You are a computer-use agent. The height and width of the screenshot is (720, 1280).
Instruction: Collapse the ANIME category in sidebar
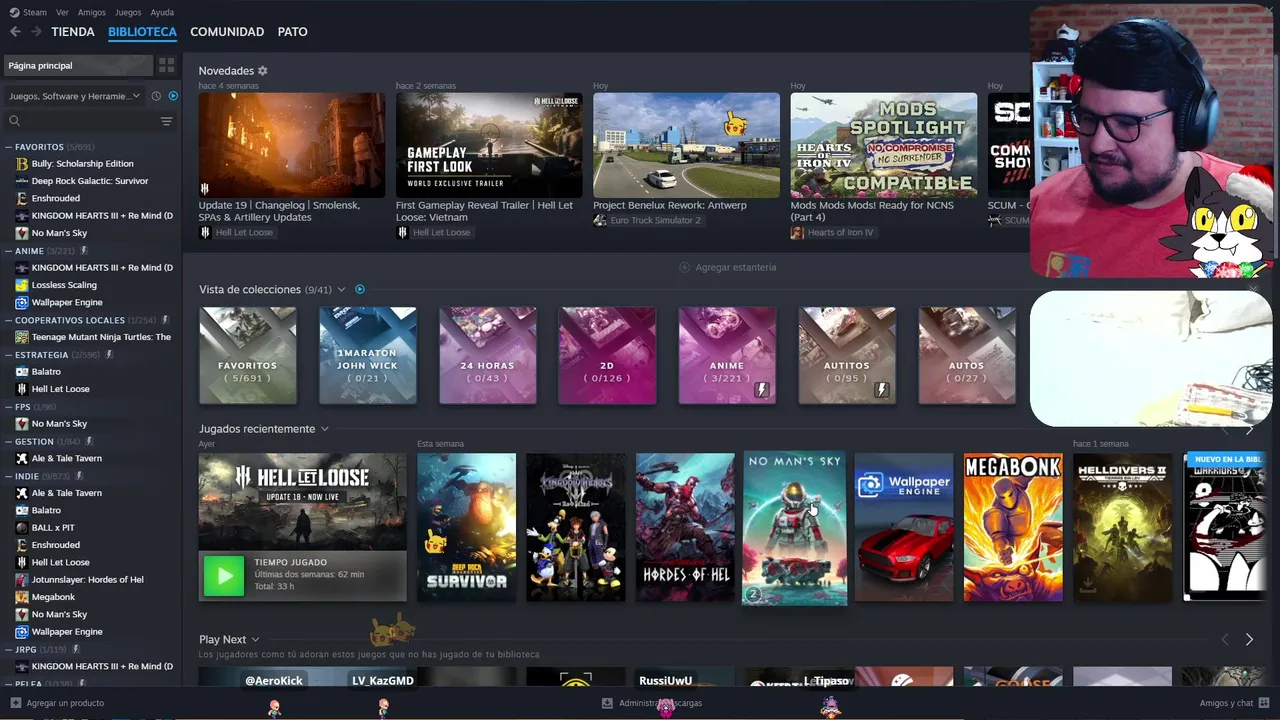pyautogui.click(x=9, y=251)
